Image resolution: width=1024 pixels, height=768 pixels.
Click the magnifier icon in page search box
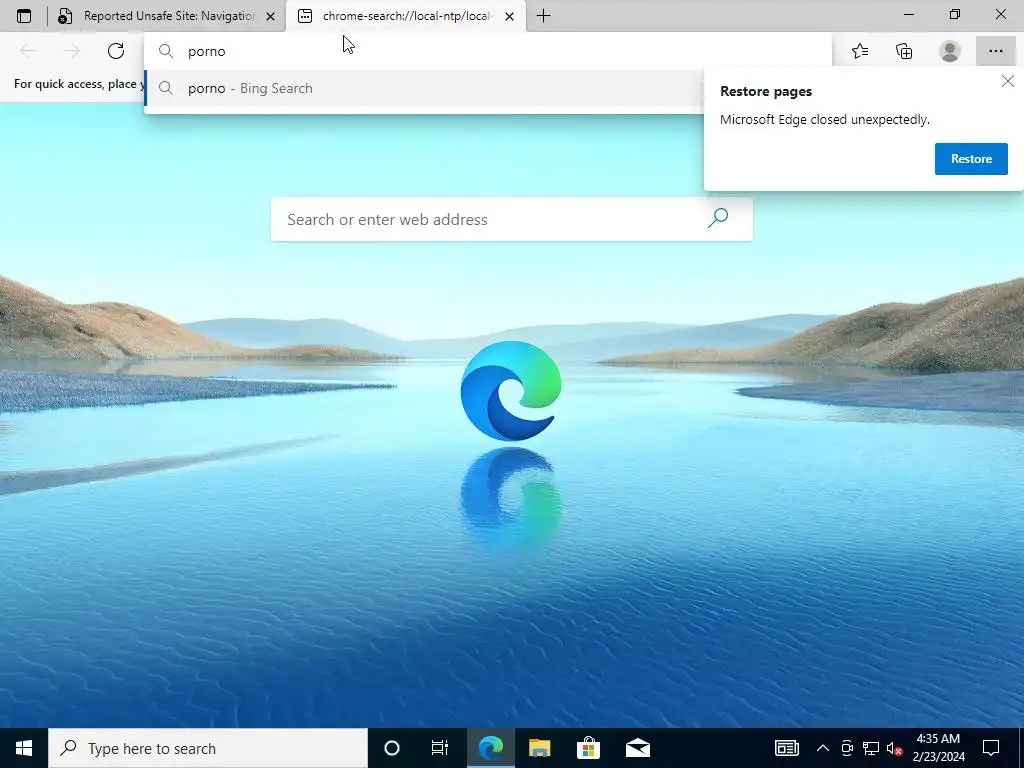[x=718, y=218]
